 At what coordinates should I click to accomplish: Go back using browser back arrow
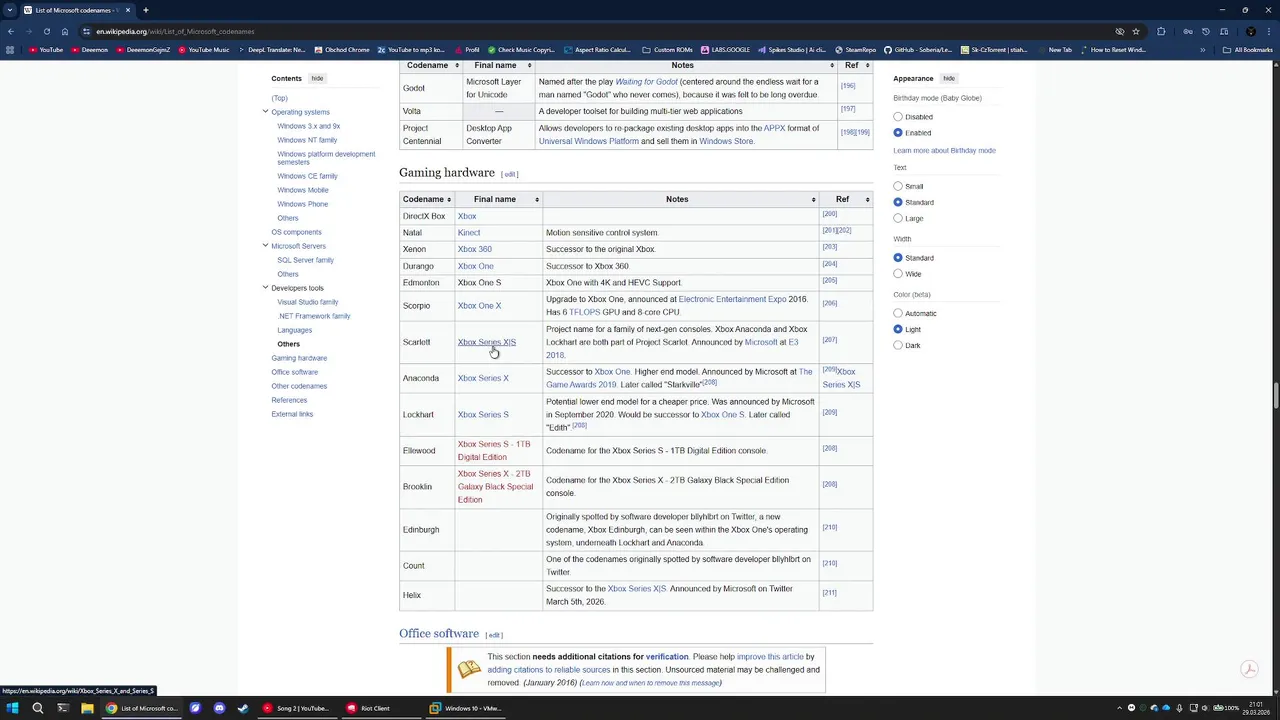click(x=10, y=31)
